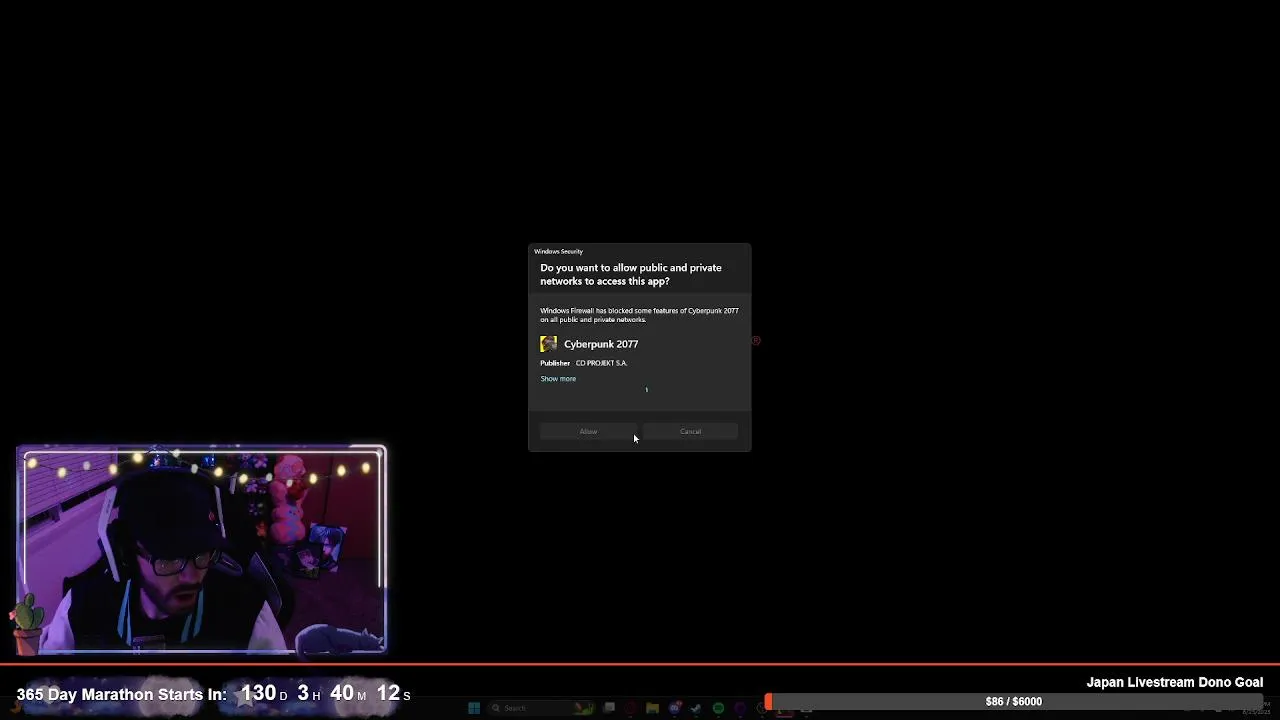The image size is (1280, 720).
Task: Click the Japan Livestream Dono Goal progress bar
Action: click(x=1015, y=701)
